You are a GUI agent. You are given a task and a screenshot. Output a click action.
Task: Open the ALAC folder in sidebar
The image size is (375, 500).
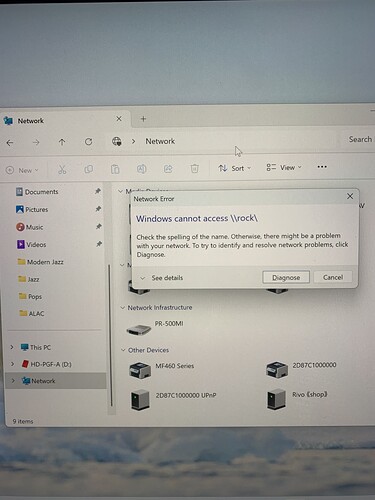[x=32, y=313]
